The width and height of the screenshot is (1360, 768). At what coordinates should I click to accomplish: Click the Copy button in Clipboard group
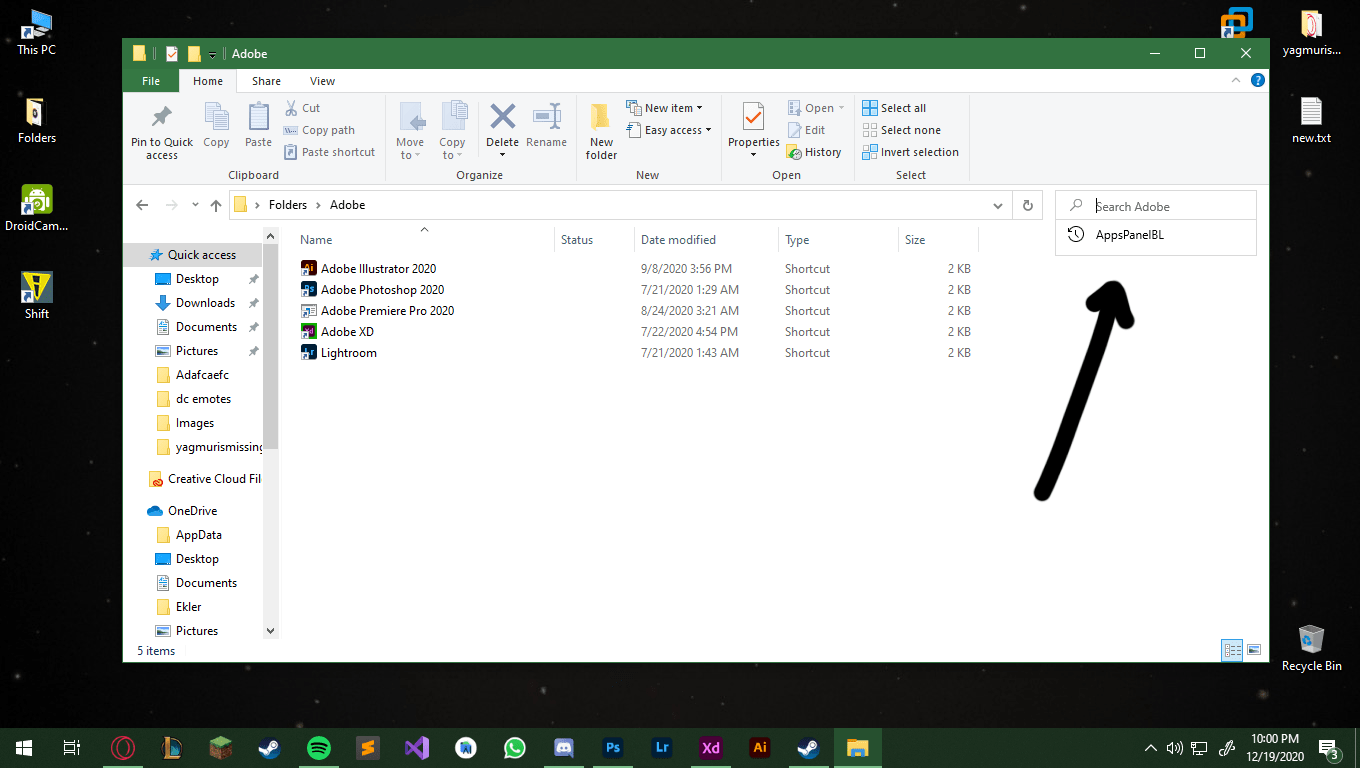[x=216, y=126]
